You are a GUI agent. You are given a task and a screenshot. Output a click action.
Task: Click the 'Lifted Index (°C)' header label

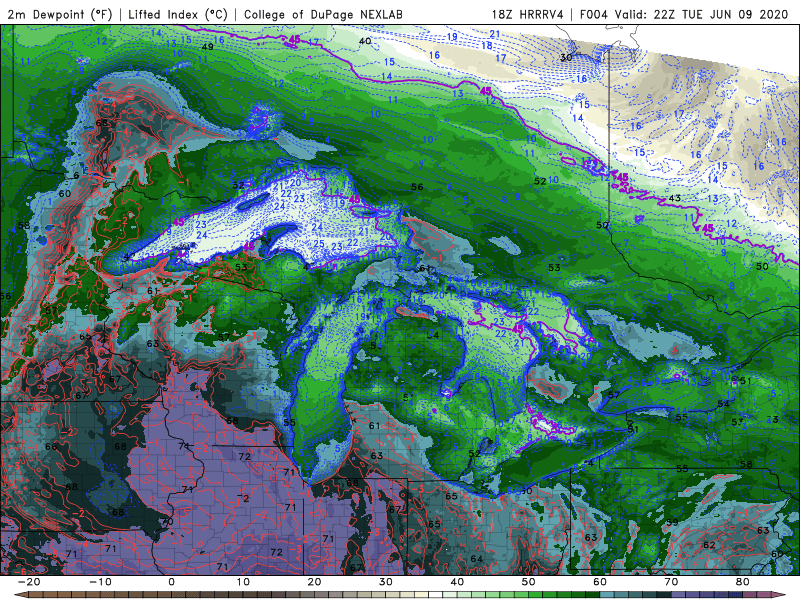pos(178,15)
